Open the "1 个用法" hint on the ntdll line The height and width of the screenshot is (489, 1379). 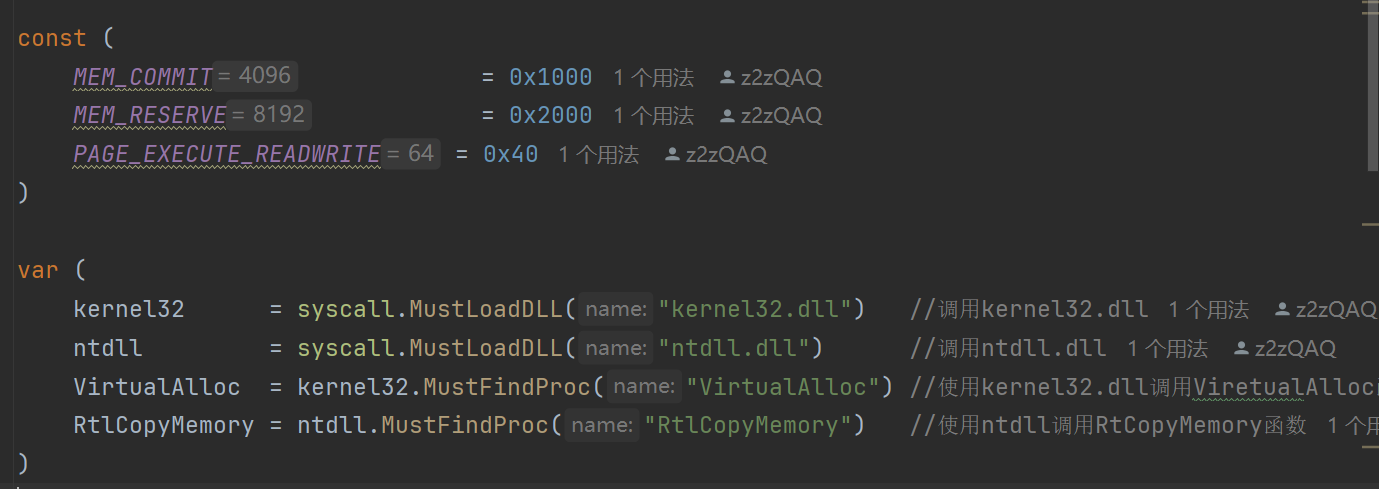point(1167,349)
